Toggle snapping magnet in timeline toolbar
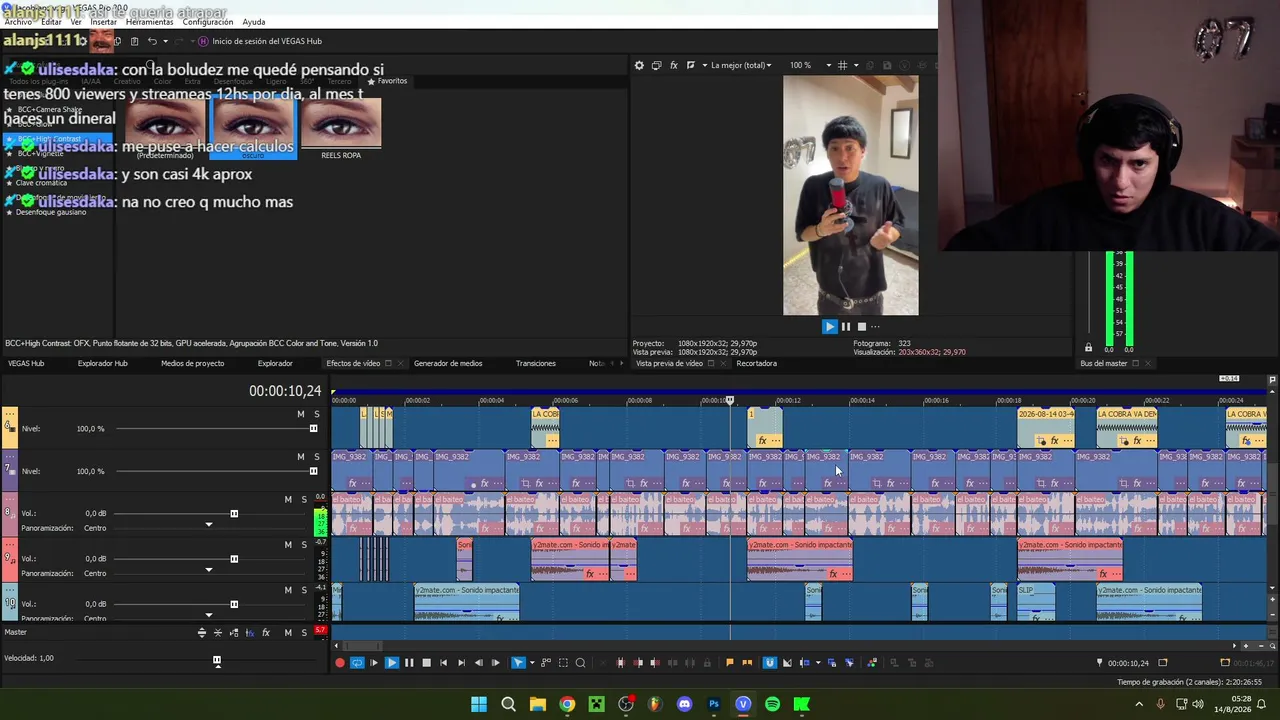Viewport: 1280px width, 720px height. (x=769, y=662)
